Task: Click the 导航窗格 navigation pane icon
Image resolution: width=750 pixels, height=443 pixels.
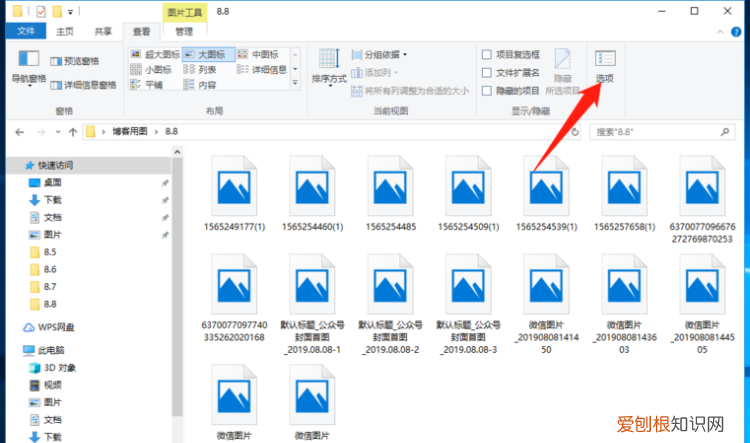Action: click(28, 66)
